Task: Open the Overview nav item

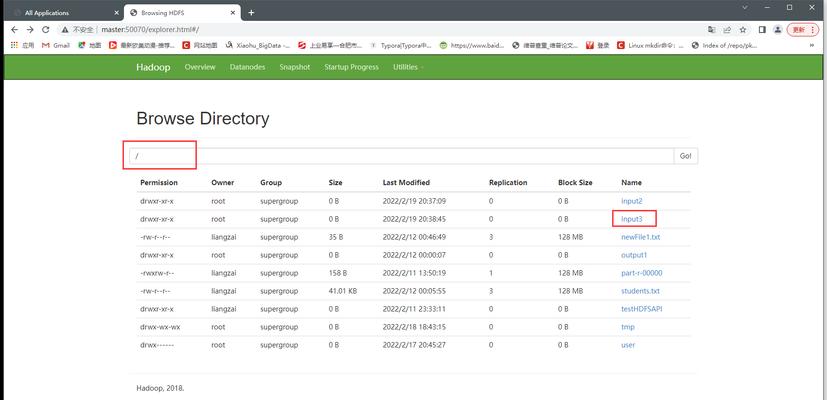Action: tap(200, 67)
